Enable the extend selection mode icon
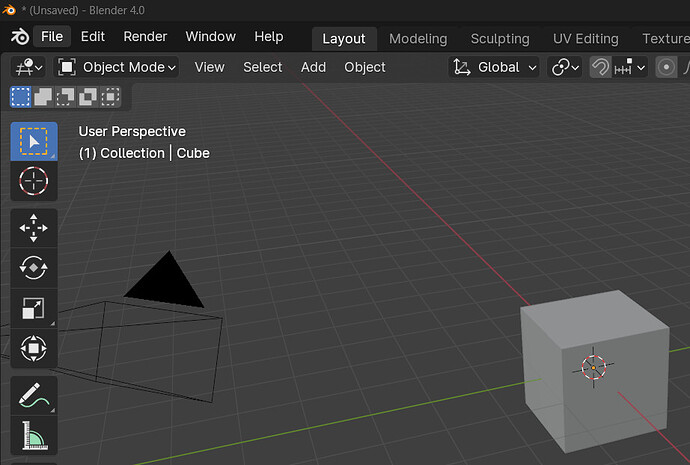This screenshot has width=690, height=465. tap(44, 97)
